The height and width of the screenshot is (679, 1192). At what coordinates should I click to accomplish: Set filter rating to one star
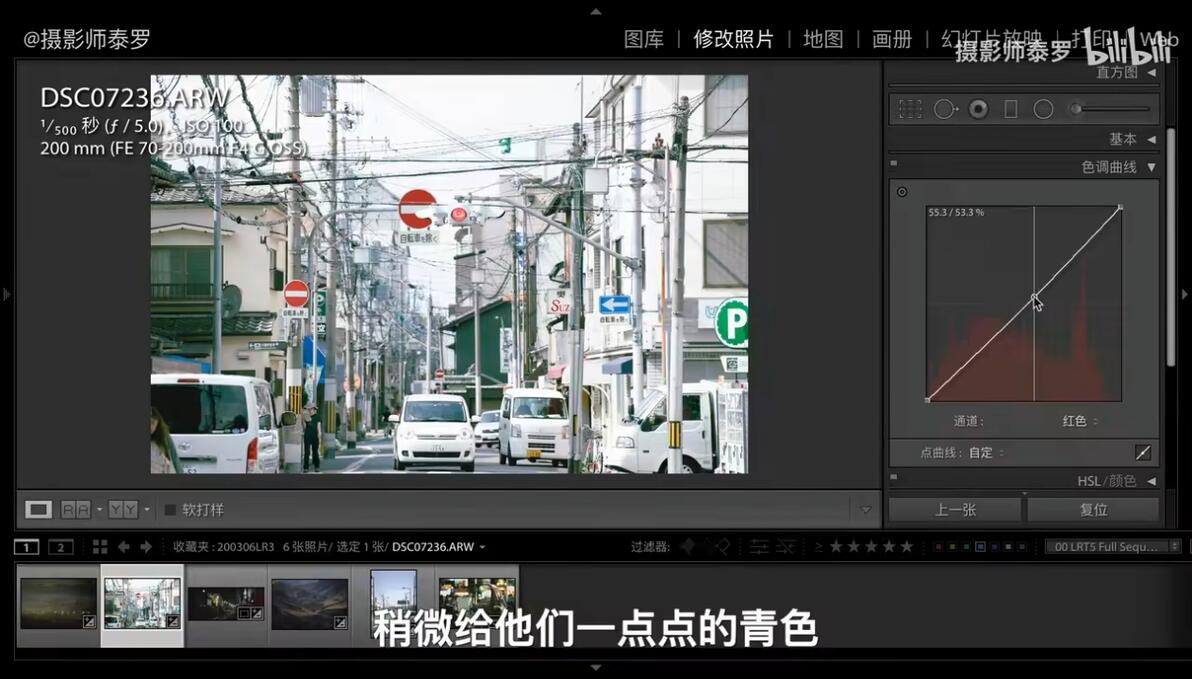click(836, 547)
